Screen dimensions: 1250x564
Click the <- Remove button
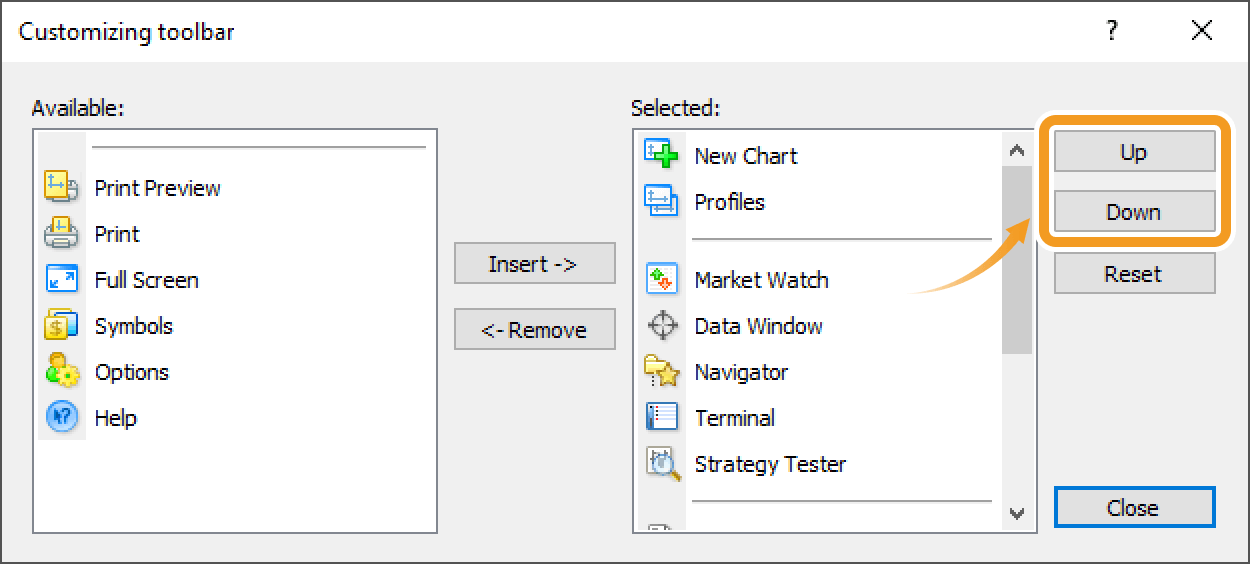(534, 330)
